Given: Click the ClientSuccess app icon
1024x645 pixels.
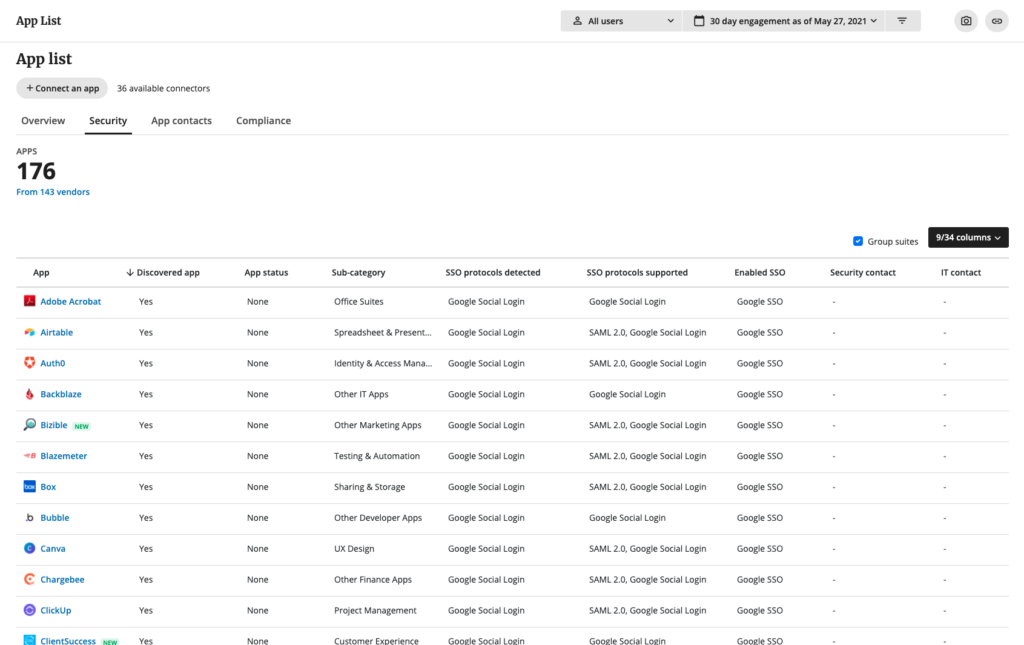Looking at the screenshot, I should point(29,640).
